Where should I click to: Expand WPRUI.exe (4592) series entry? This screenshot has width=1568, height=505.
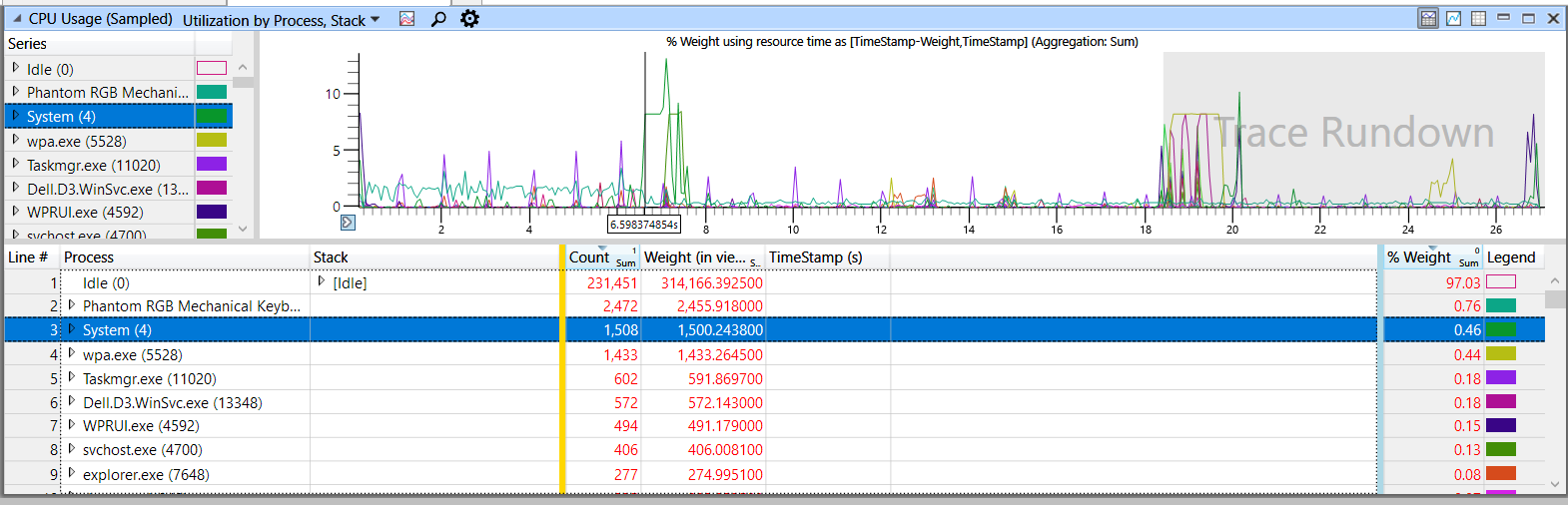tap(16, 211)
